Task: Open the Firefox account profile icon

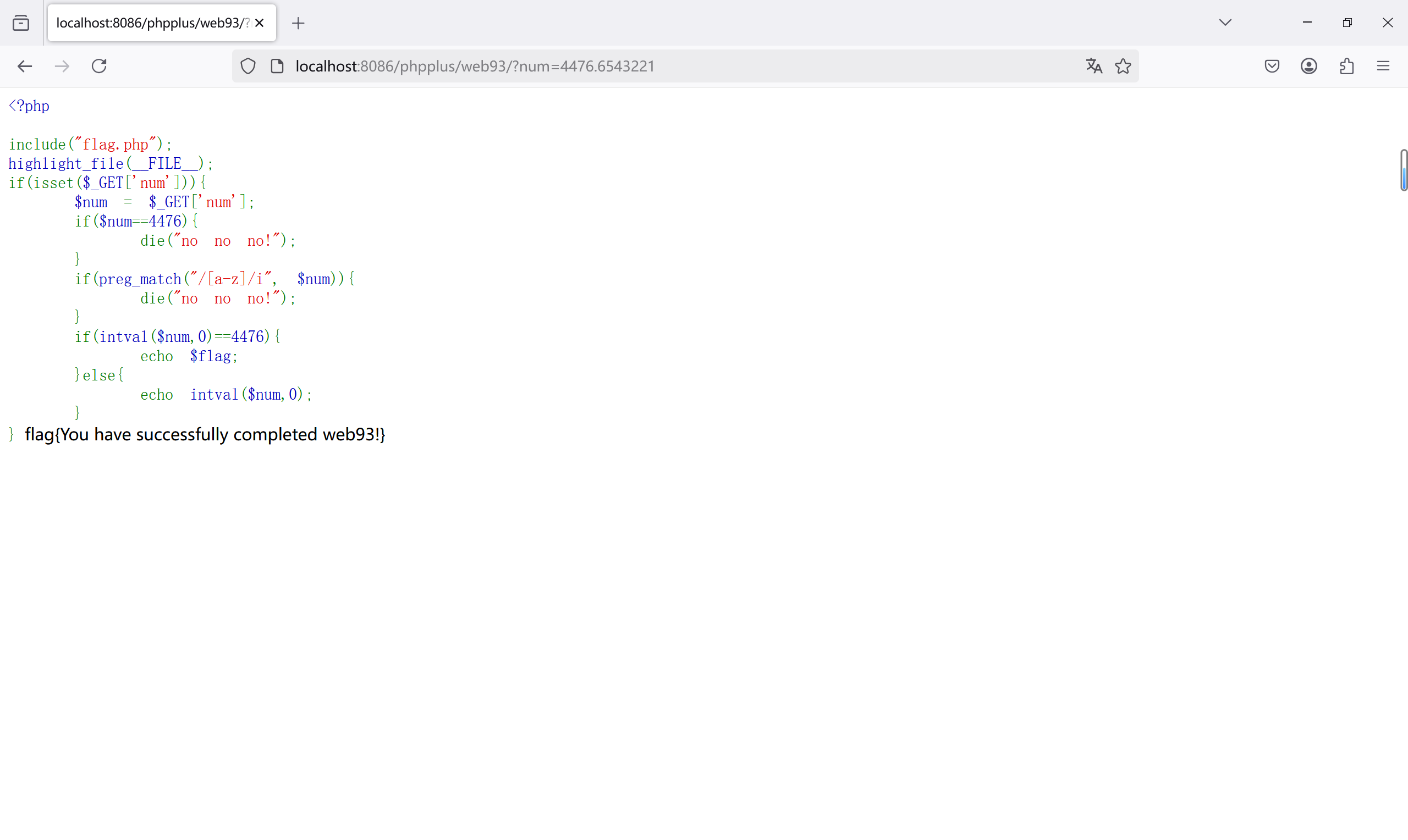Action: [x=1309, y=66]
